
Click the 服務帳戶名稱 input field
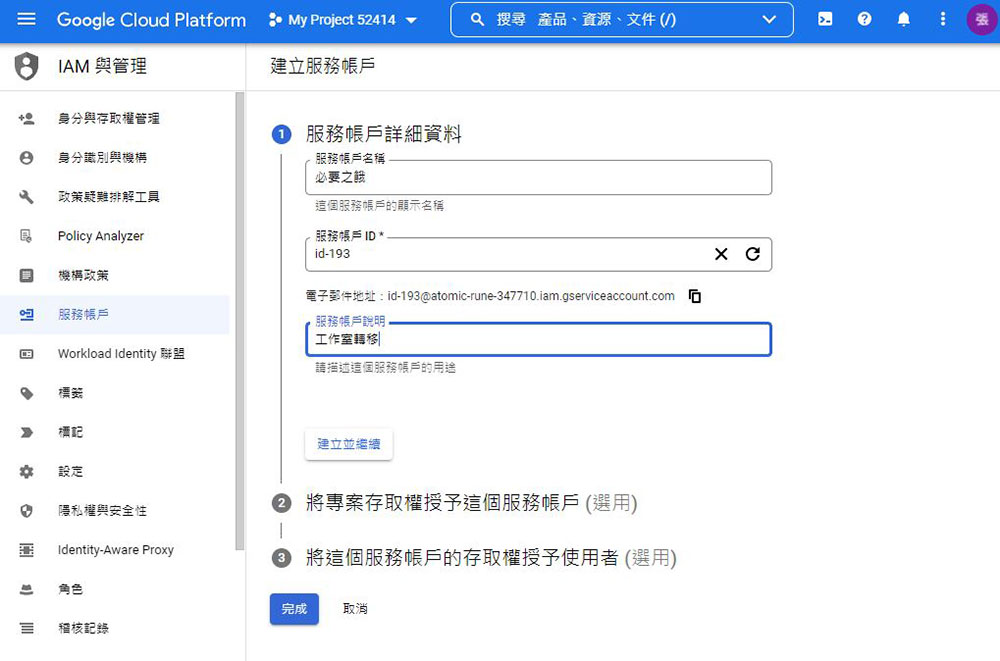point(538,177)
